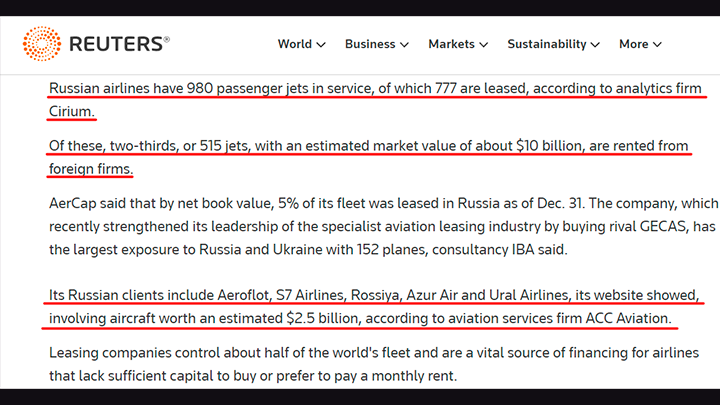Image resolution: width=720 pixels, height=405 pixels.
Task: Open the More navigation label
Action: tap(633, 44)
